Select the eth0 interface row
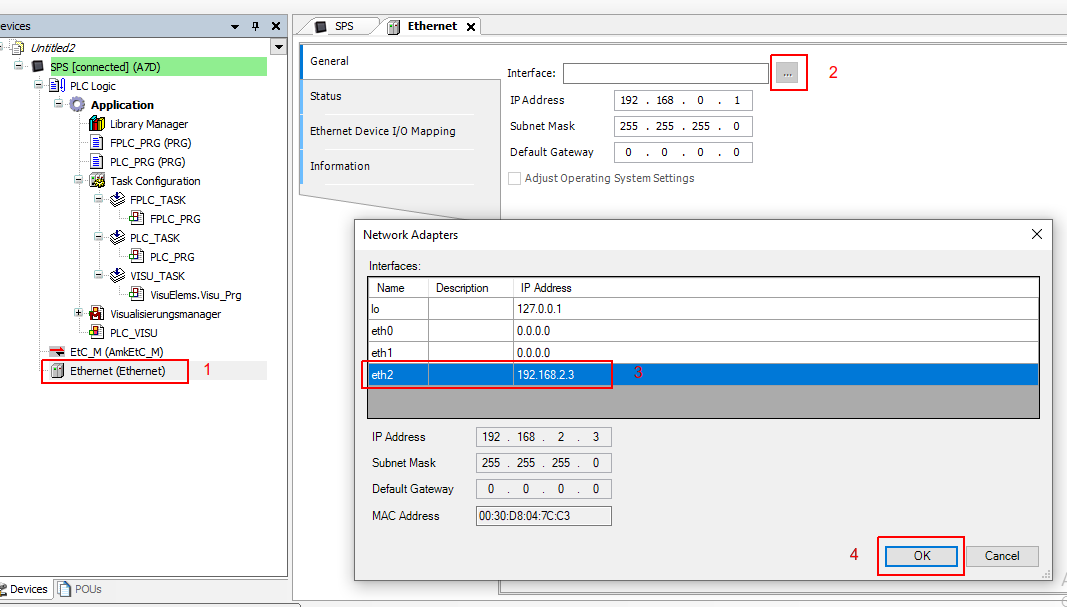 click(704, 331)
